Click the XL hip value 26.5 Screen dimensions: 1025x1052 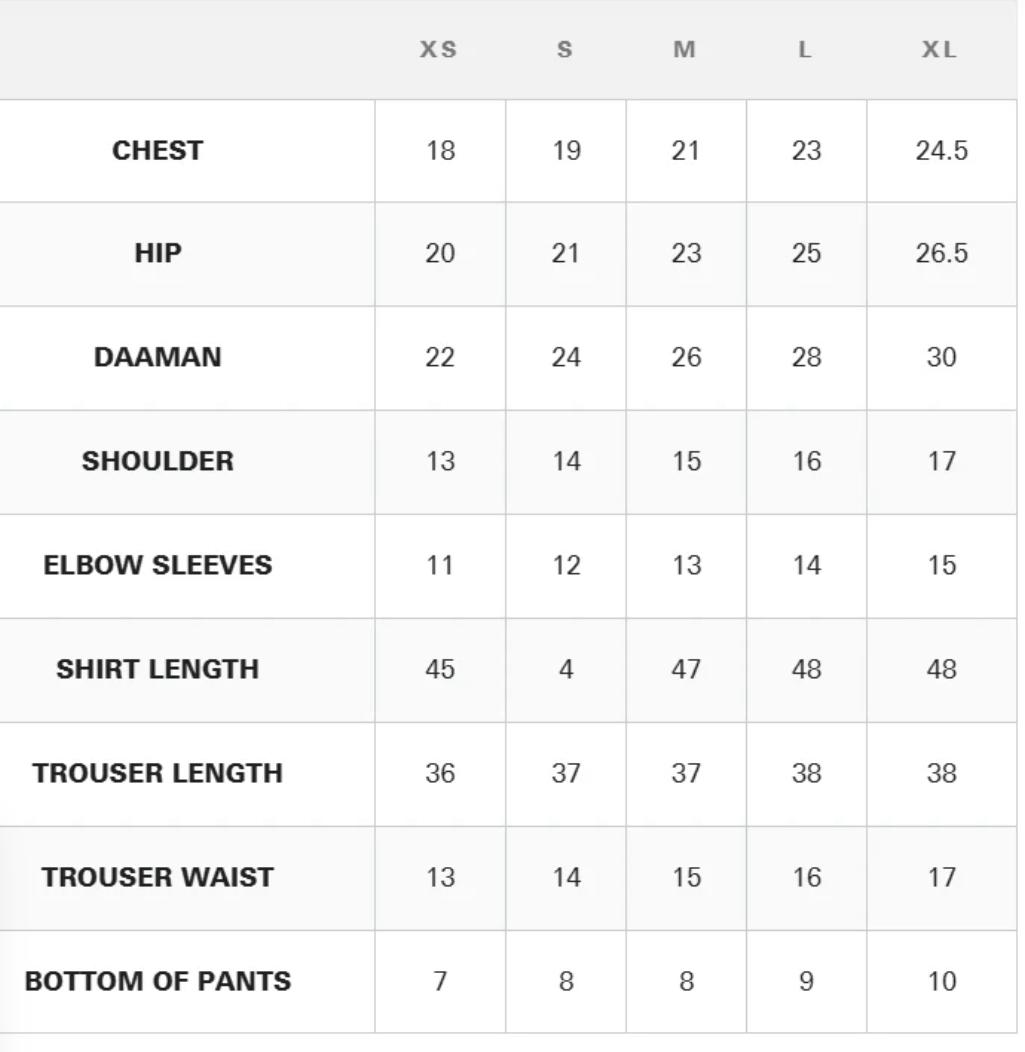(941, 253)
